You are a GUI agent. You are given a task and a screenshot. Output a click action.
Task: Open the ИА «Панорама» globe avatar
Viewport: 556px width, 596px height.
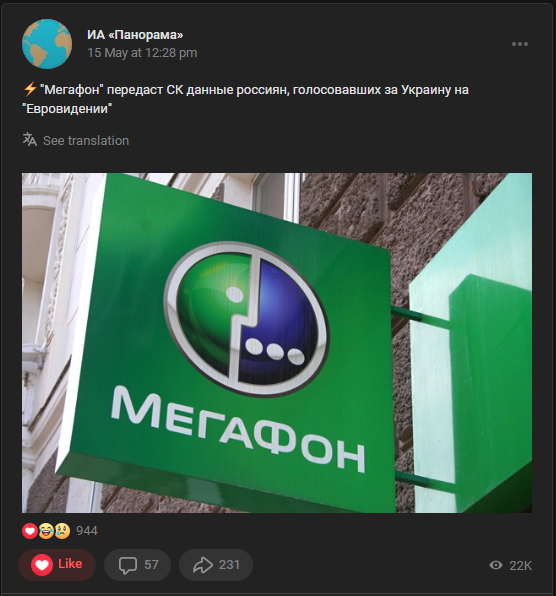point(47,44)
